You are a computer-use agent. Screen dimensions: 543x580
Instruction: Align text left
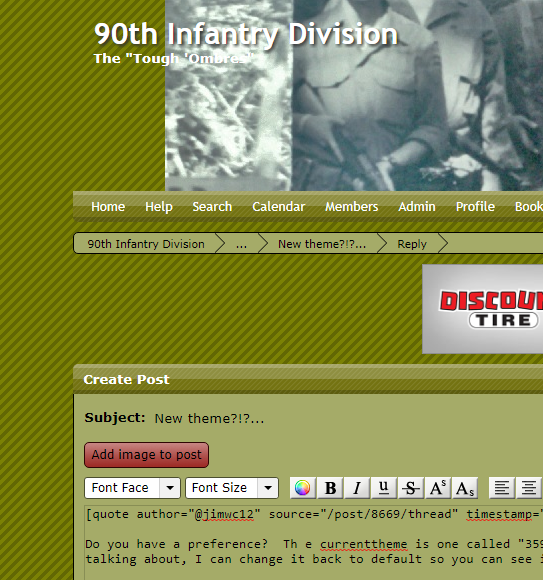tap(502, 488)
